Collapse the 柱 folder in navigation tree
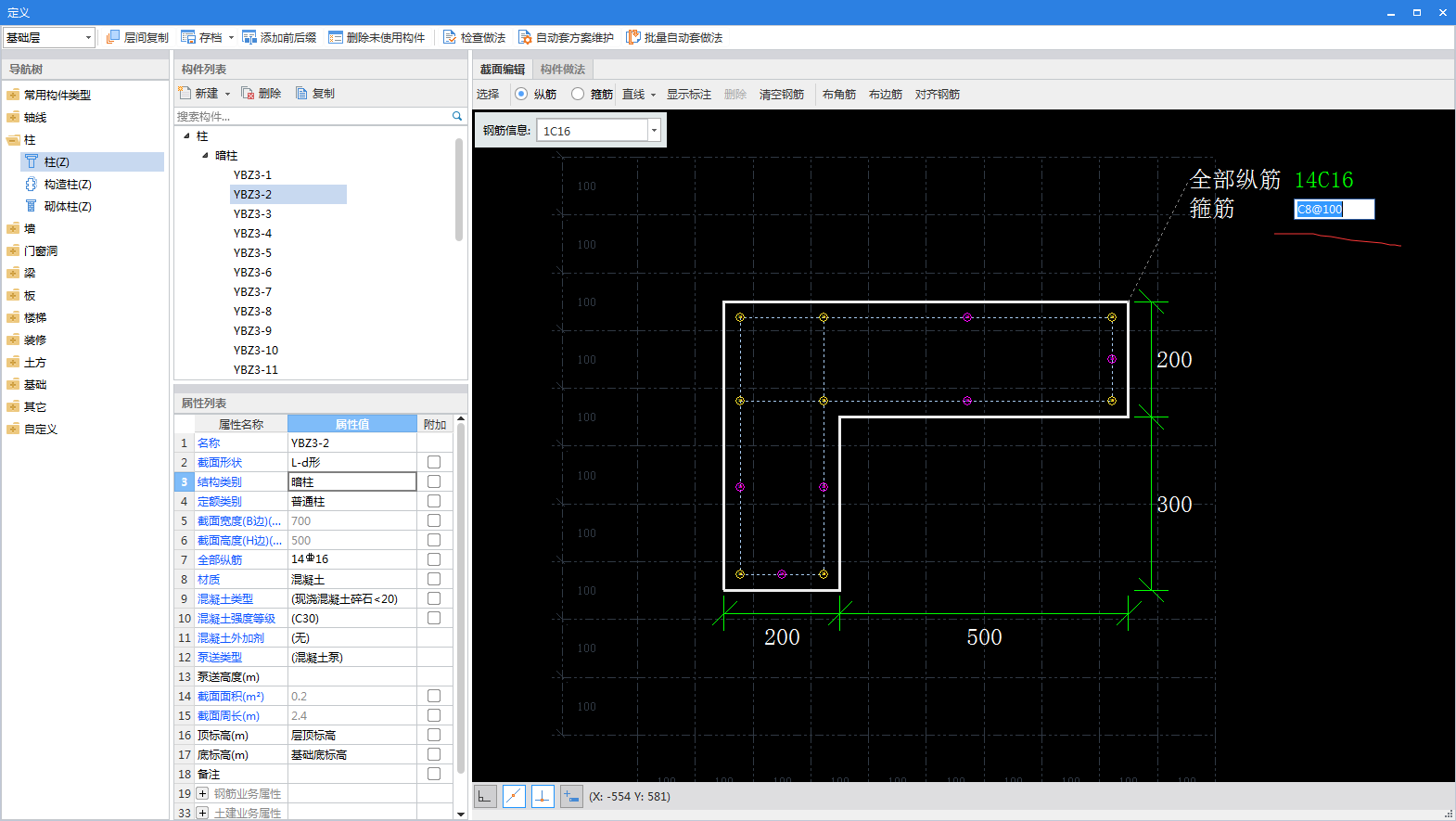The height and width of the screenshot is (821, 1456). 13,139
